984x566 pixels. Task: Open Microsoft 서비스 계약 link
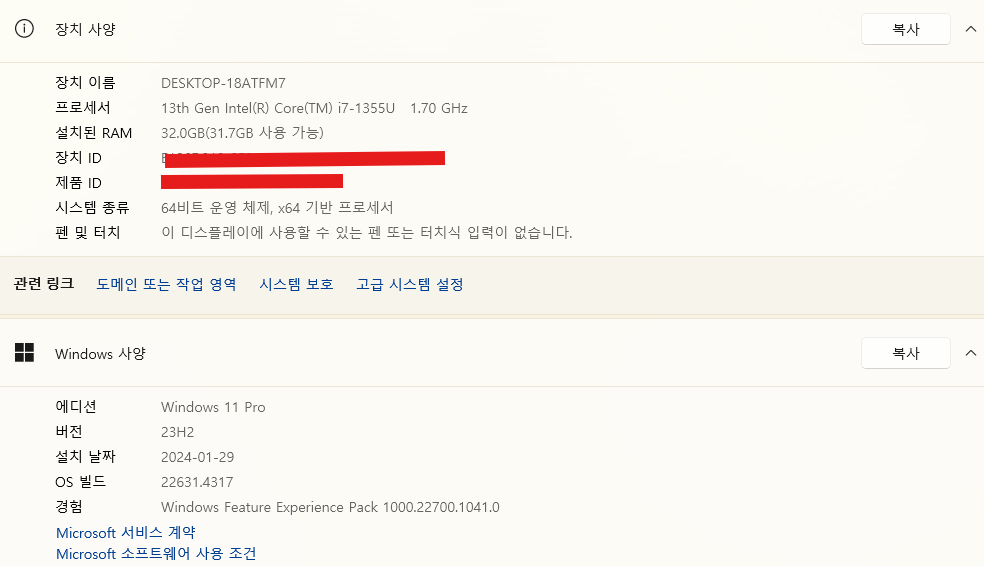126,533
